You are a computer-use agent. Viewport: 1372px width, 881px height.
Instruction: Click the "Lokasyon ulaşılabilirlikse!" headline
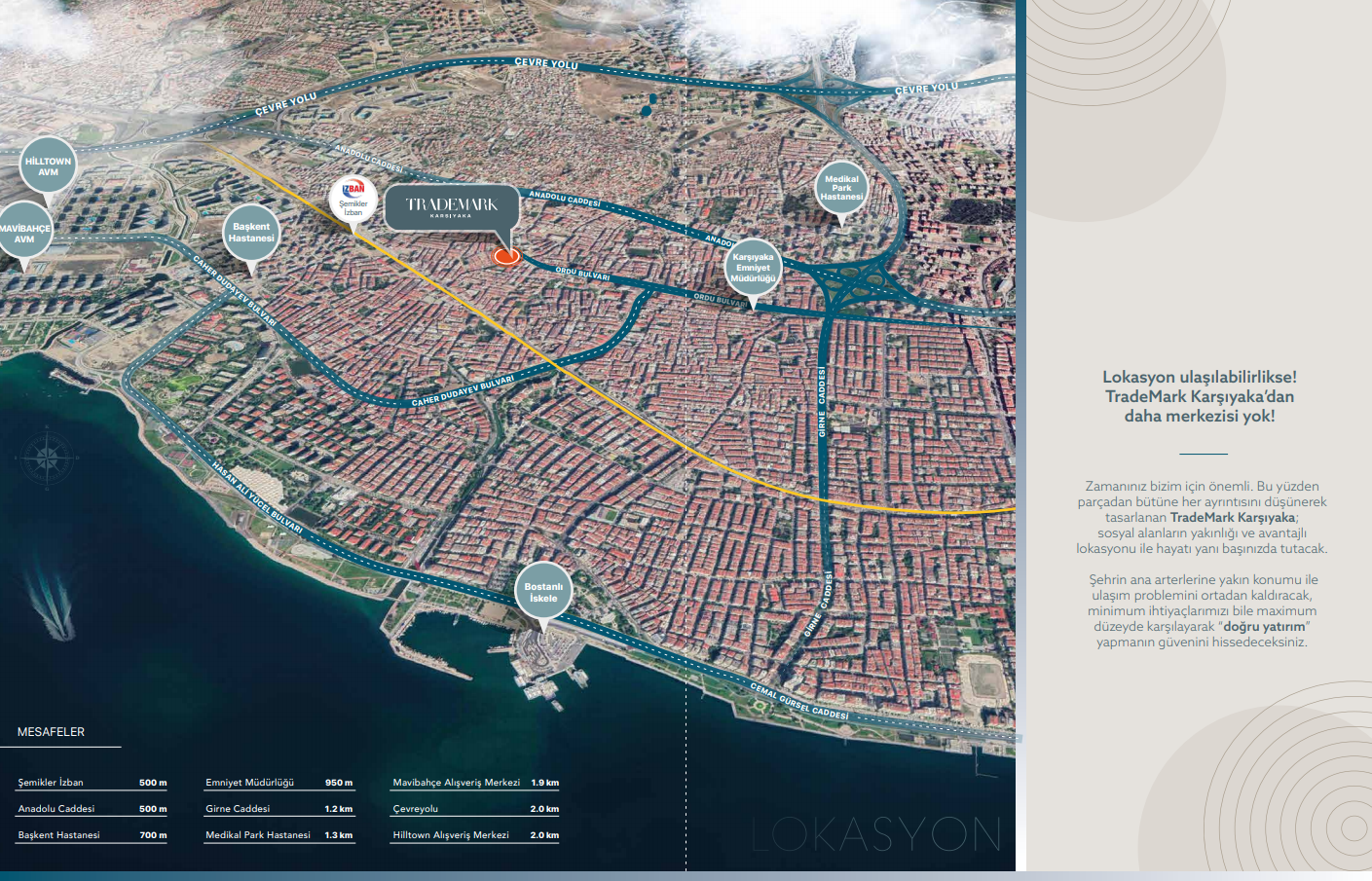point(1199,377)
